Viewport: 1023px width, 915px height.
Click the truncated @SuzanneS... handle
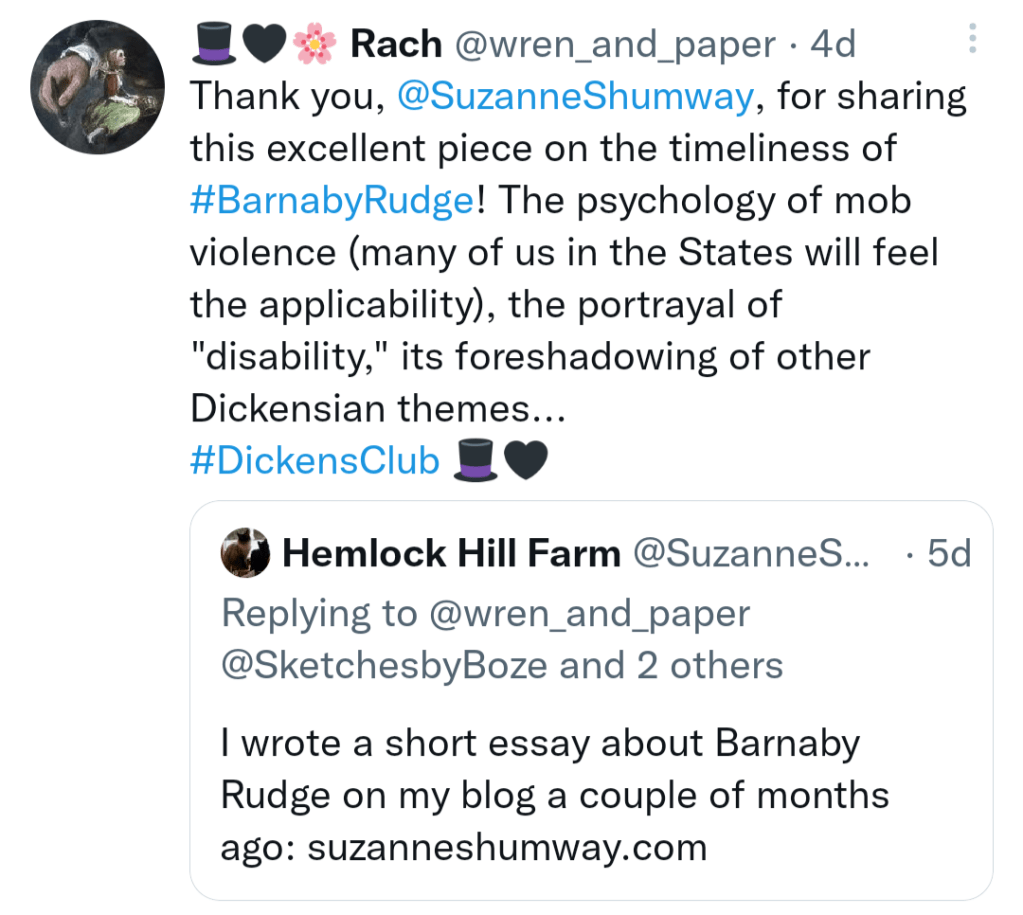752,553
